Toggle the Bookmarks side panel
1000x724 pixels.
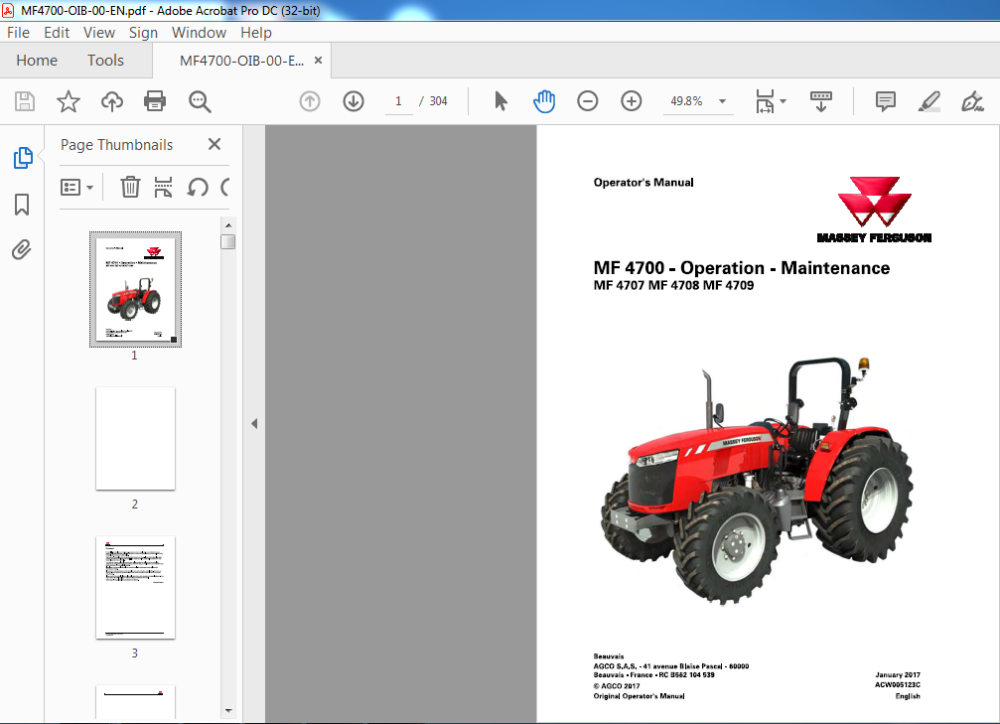click(x=22, y=205)
